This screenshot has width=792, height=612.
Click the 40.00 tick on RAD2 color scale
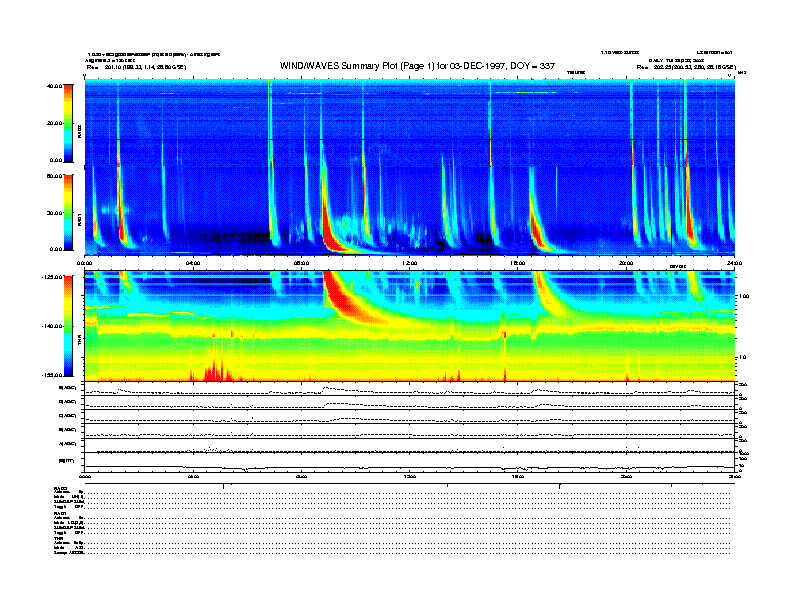tap(54, 86)
